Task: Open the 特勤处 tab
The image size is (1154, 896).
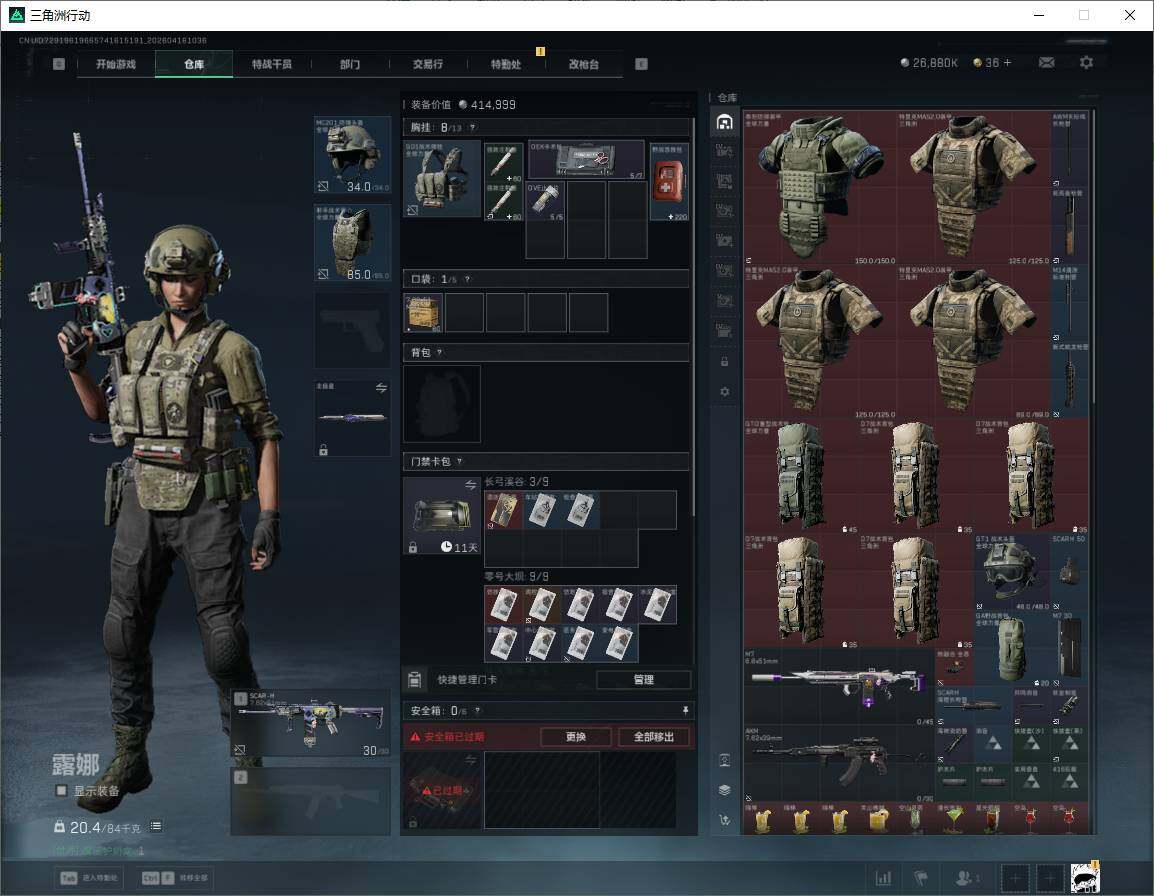Action: pyautogui.click(x=506, y=64)
